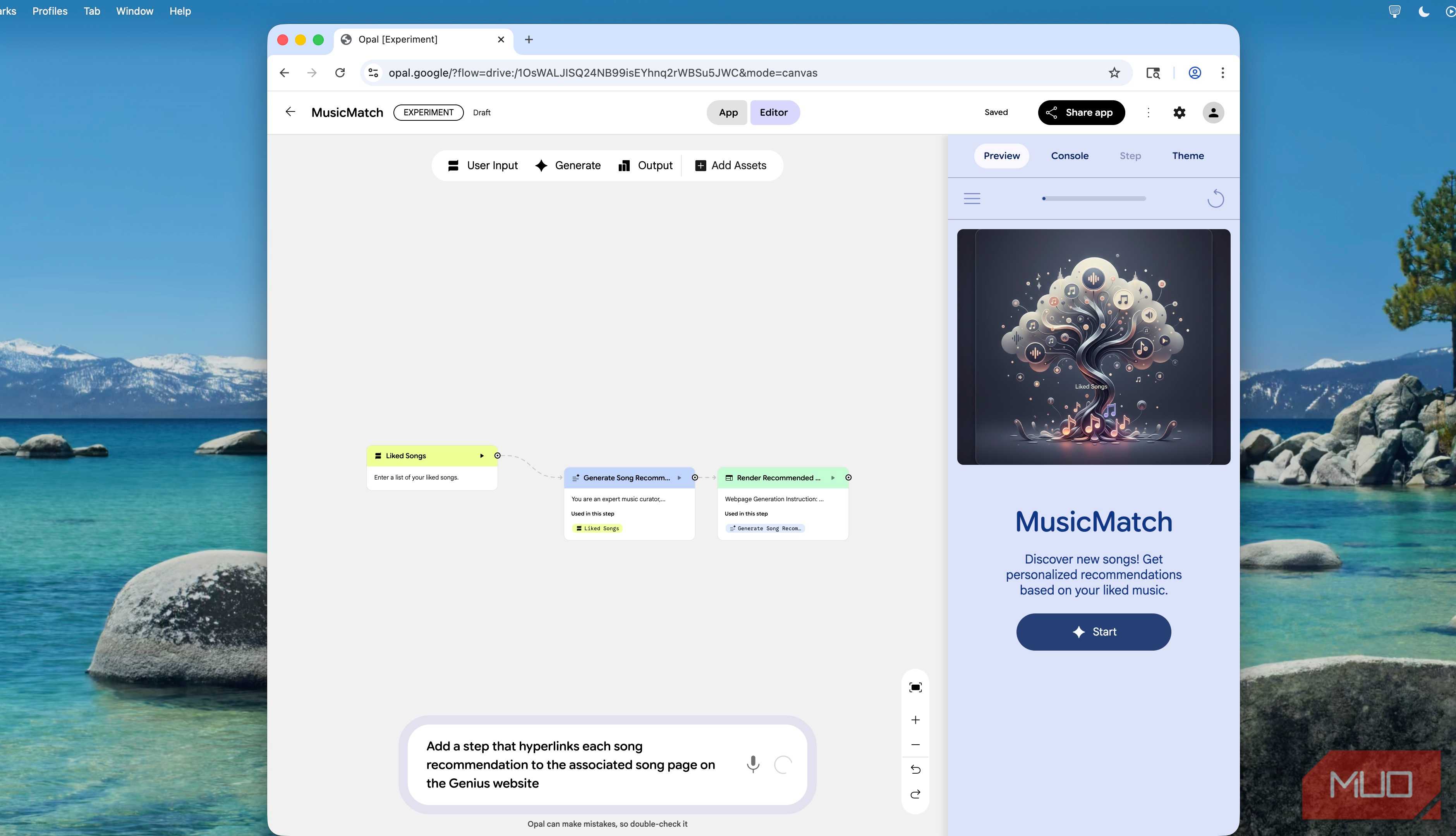Restart the preview with the refresh icon
The height and width of the screenshot is (836, 1456).
pos(1216,199)
